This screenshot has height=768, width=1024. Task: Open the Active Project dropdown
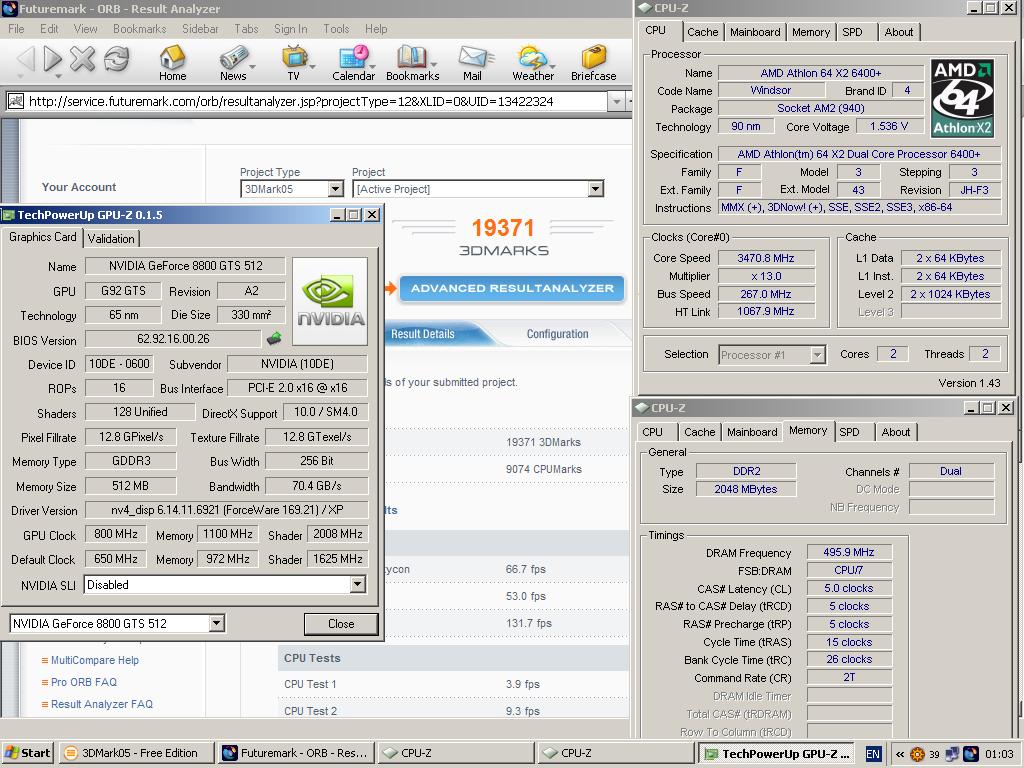tap(595, 189)
